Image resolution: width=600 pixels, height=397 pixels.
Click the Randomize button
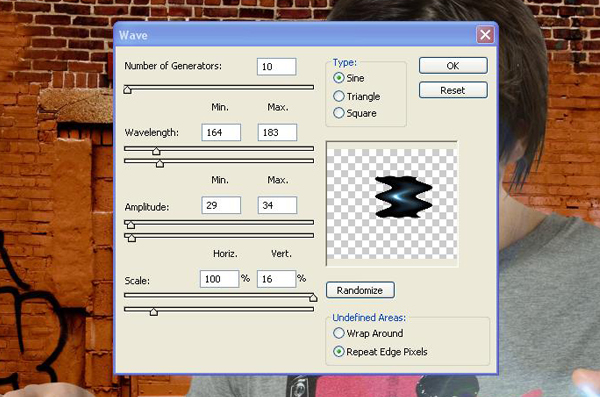(x=360, y=290)
